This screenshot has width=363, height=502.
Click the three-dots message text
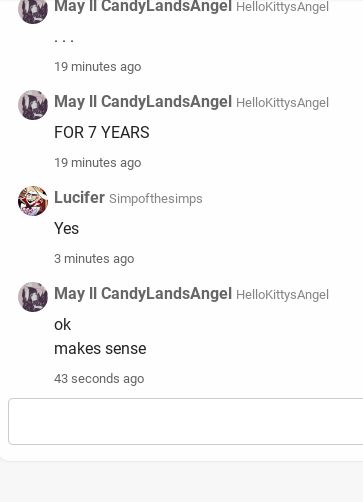(64, 40)
